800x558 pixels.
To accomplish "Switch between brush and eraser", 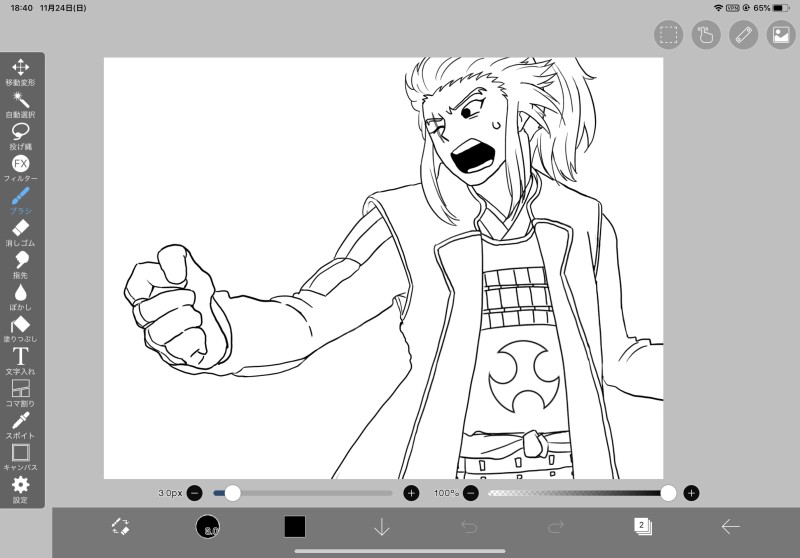I will click(x=121, y=526).
